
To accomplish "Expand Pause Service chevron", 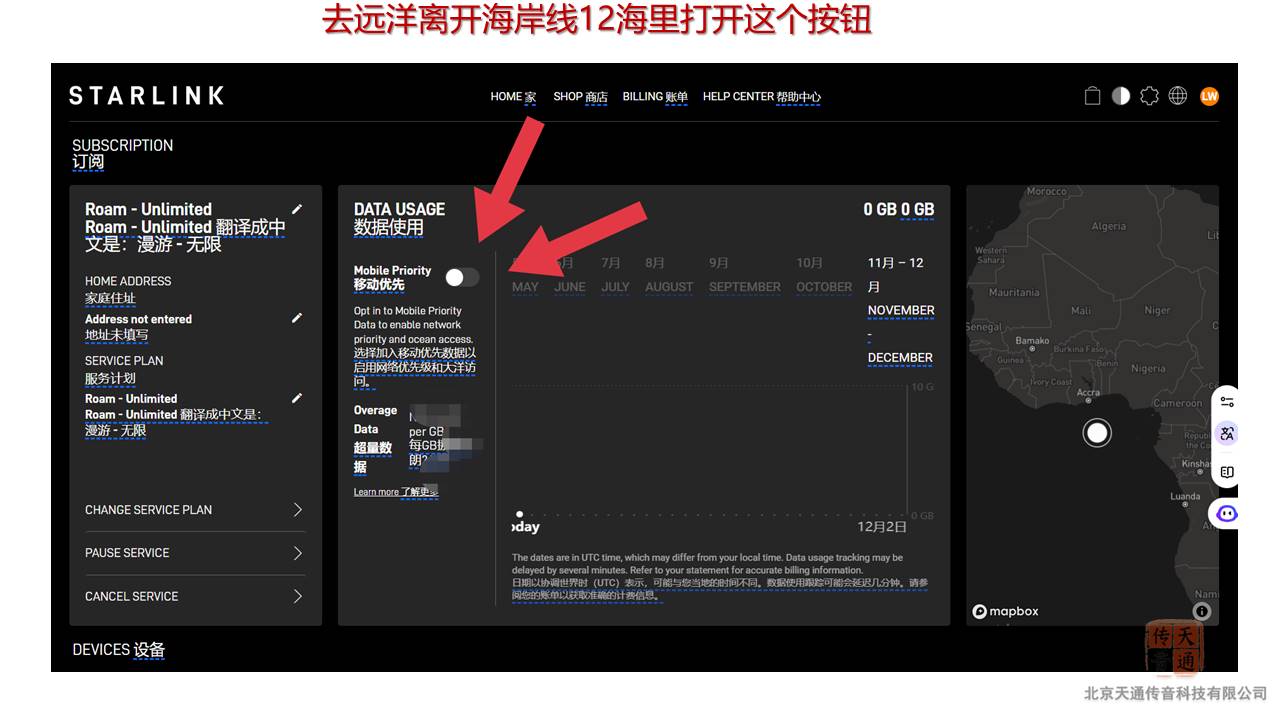I will point(298,553).
